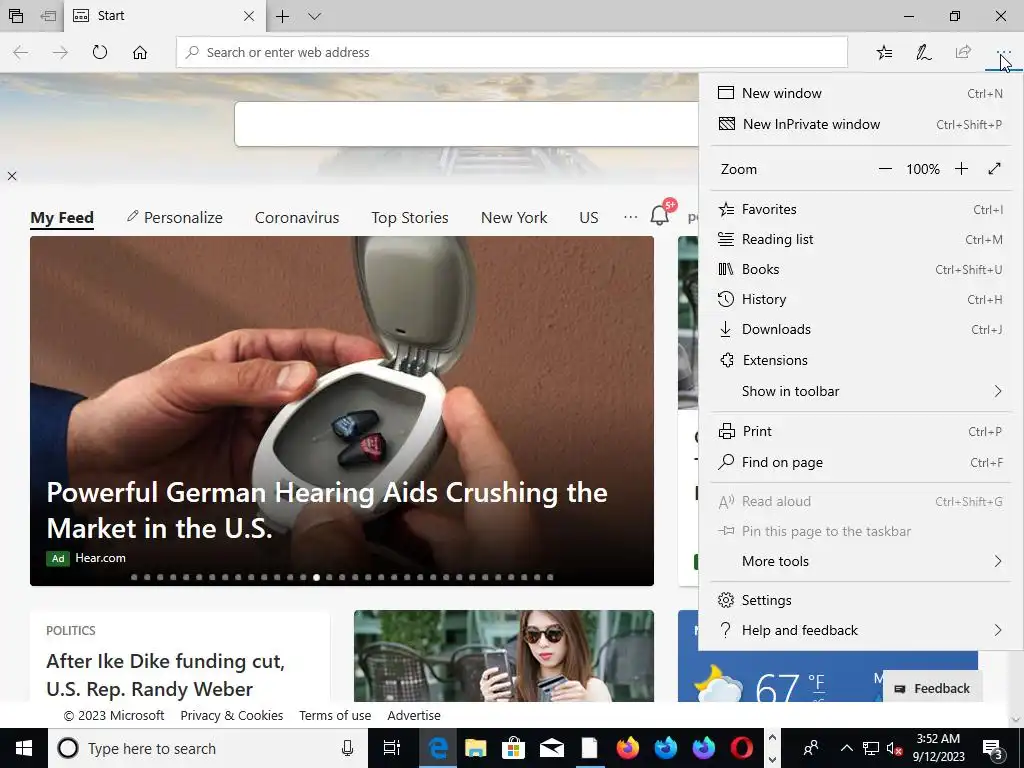1024x768 pixels.
Task: Open Privacy & Cookies link
Action: click(x=232, y=716)
